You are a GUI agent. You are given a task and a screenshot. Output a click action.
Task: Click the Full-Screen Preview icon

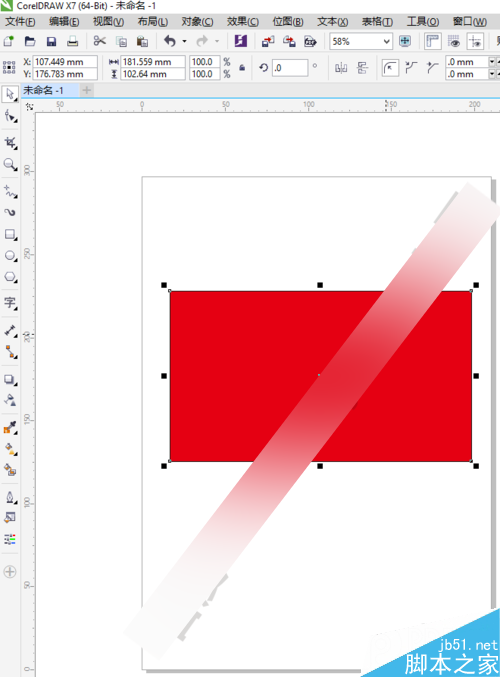tap(405, 41)
